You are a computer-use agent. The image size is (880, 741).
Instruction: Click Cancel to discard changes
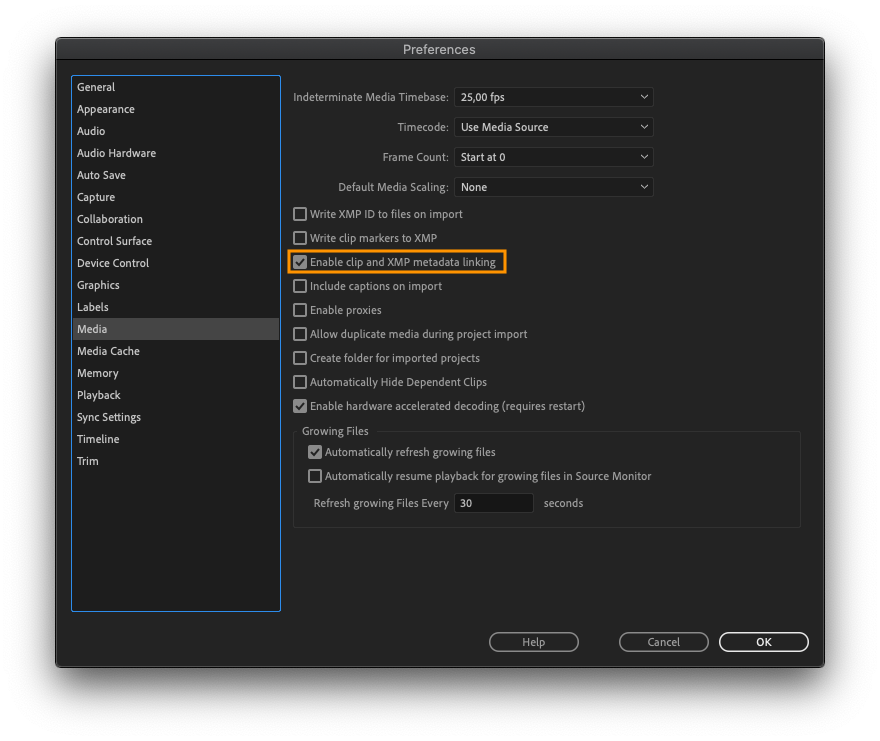663,642
